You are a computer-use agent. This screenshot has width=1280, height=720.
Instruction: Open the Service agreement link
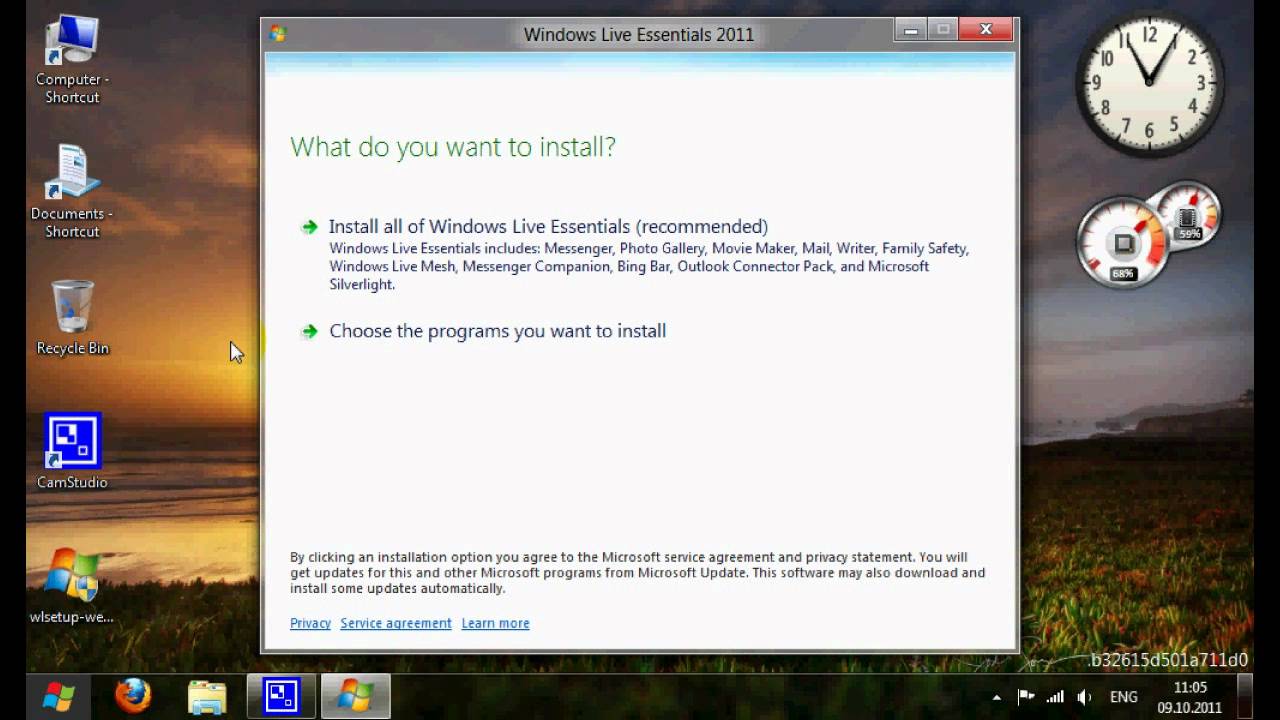396,623
